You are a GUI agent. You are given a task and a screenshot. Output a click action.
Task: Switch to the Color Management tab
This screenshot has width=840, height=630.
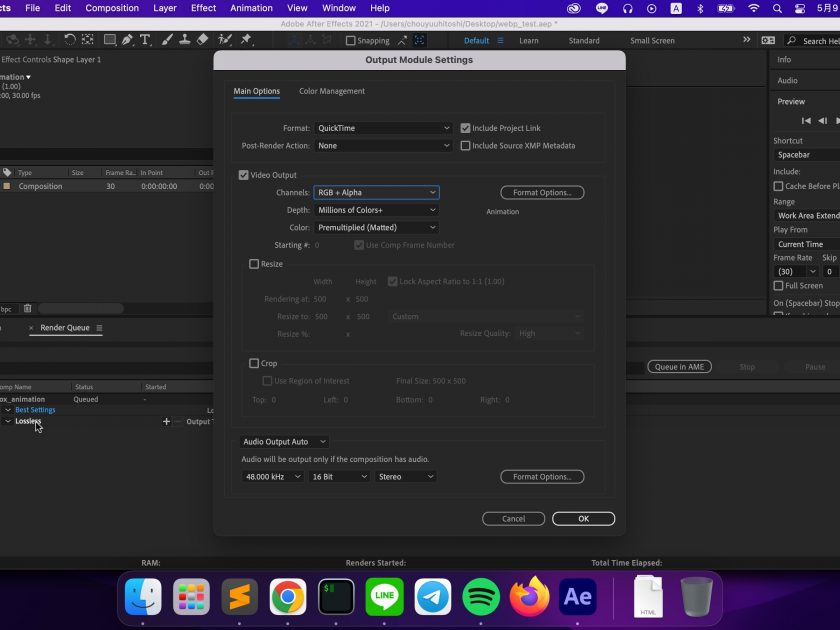click(x=332, y=91)
